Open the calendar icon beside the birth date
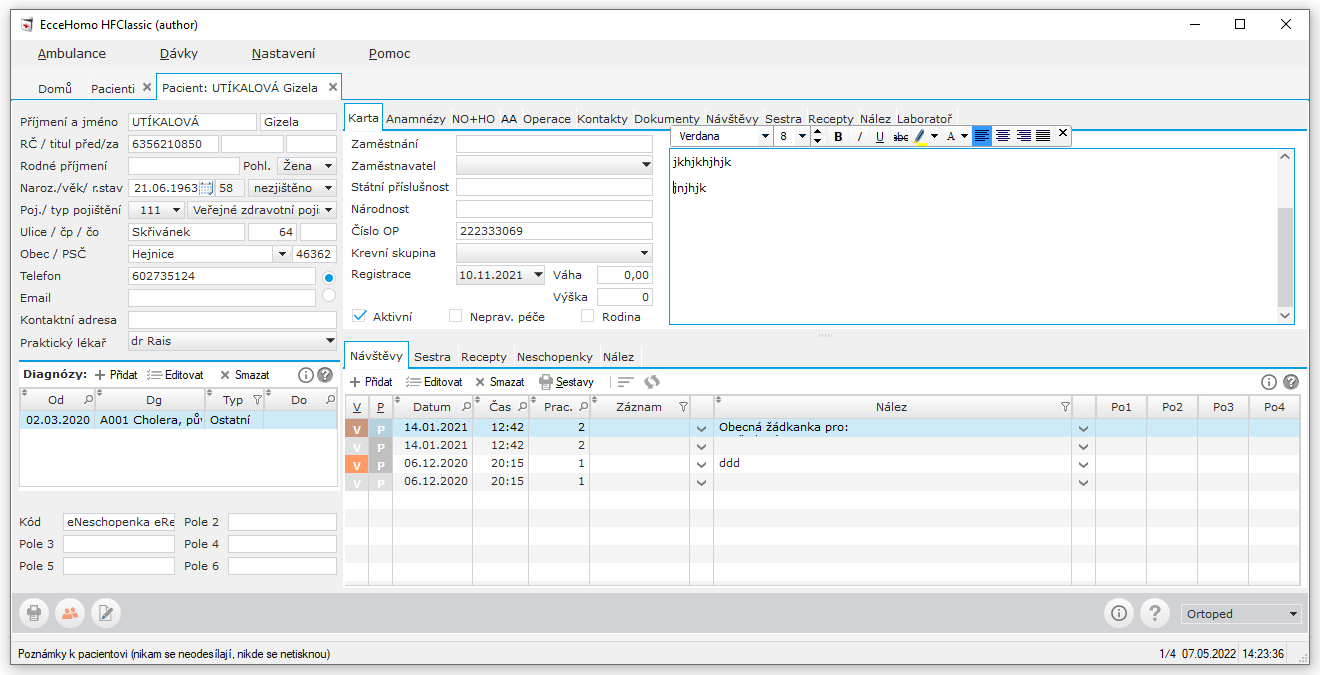 [207, 188]
